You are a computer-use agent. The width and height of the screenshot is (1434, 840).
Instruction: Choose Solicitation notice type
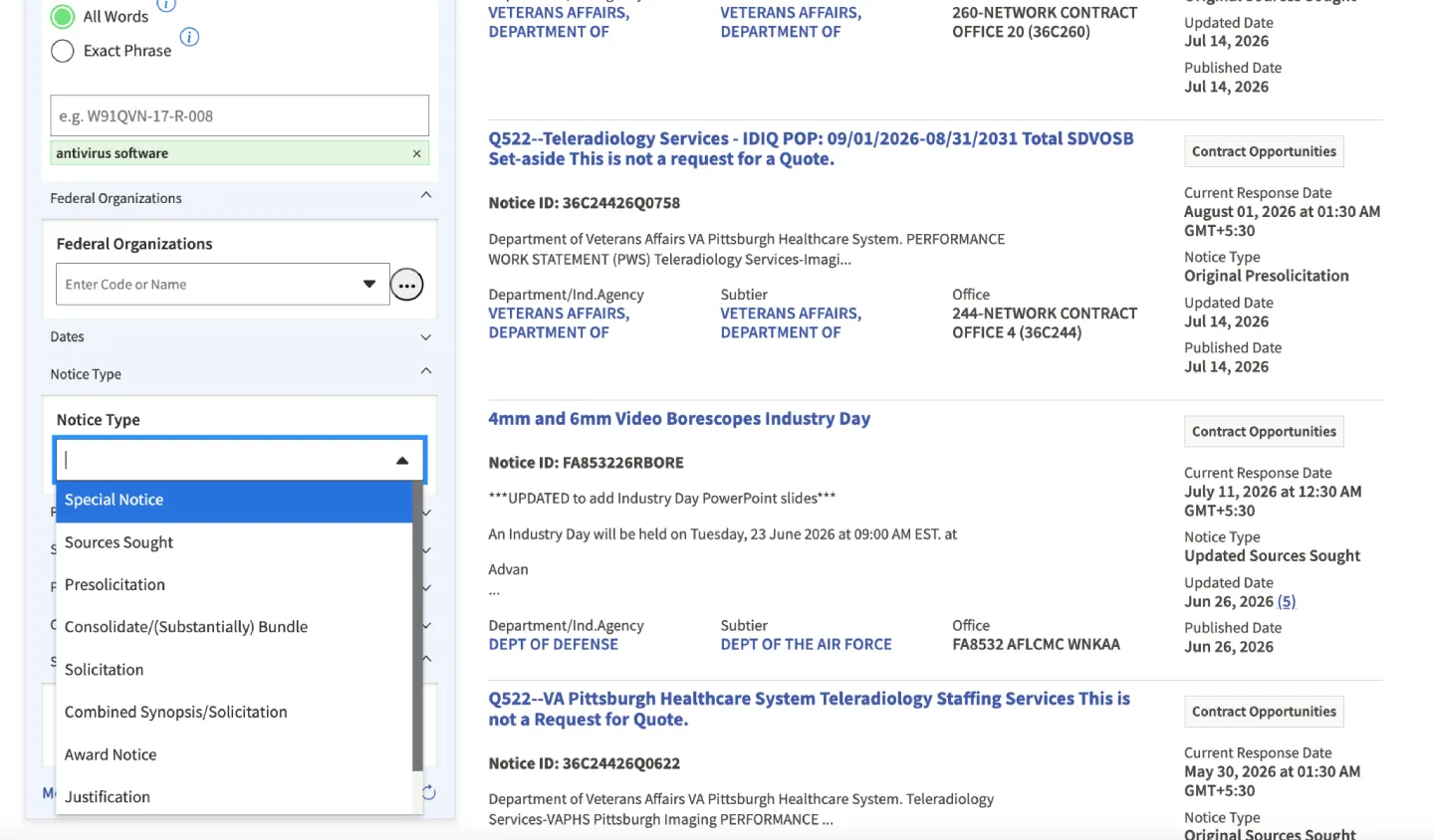(234, 670)
